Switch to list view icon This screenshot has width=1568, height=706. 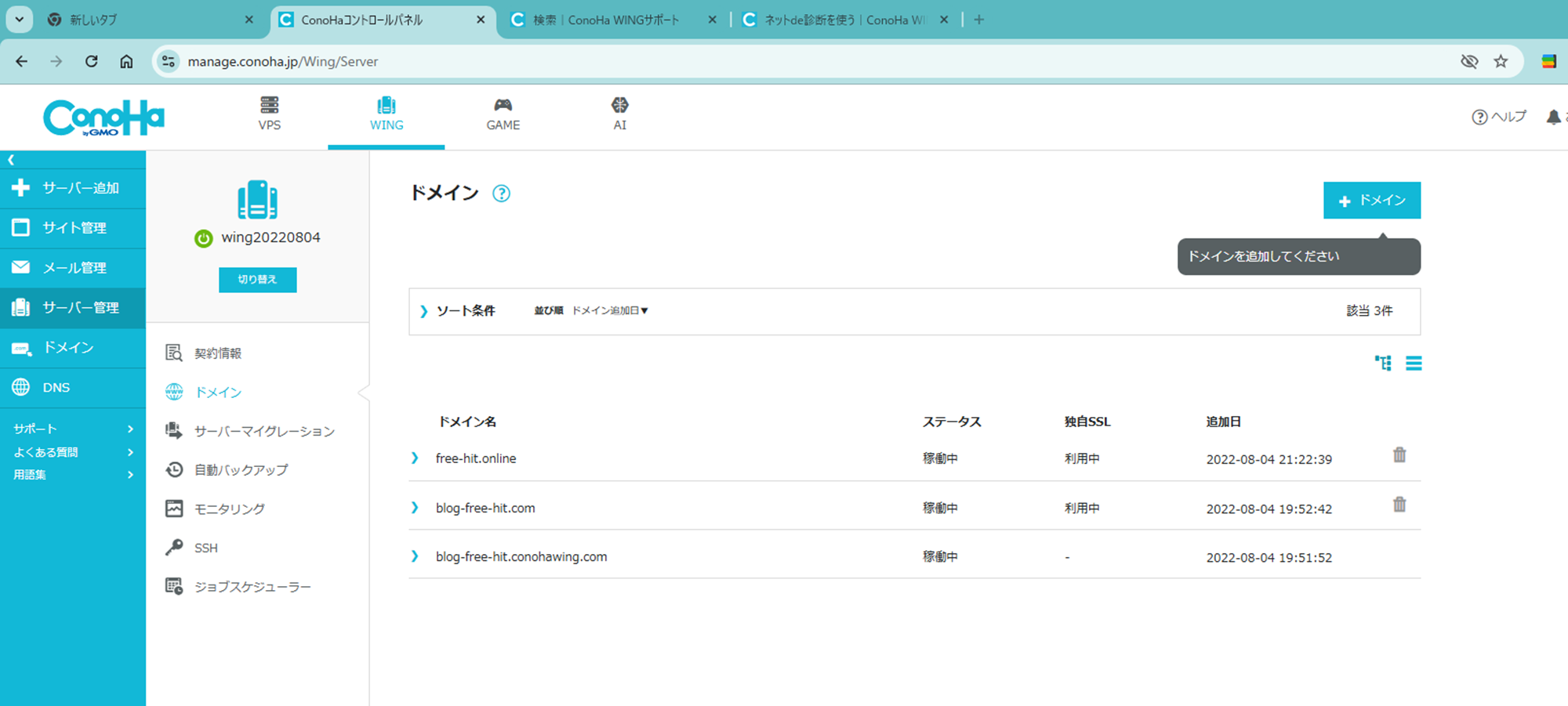pos(1414,363)
